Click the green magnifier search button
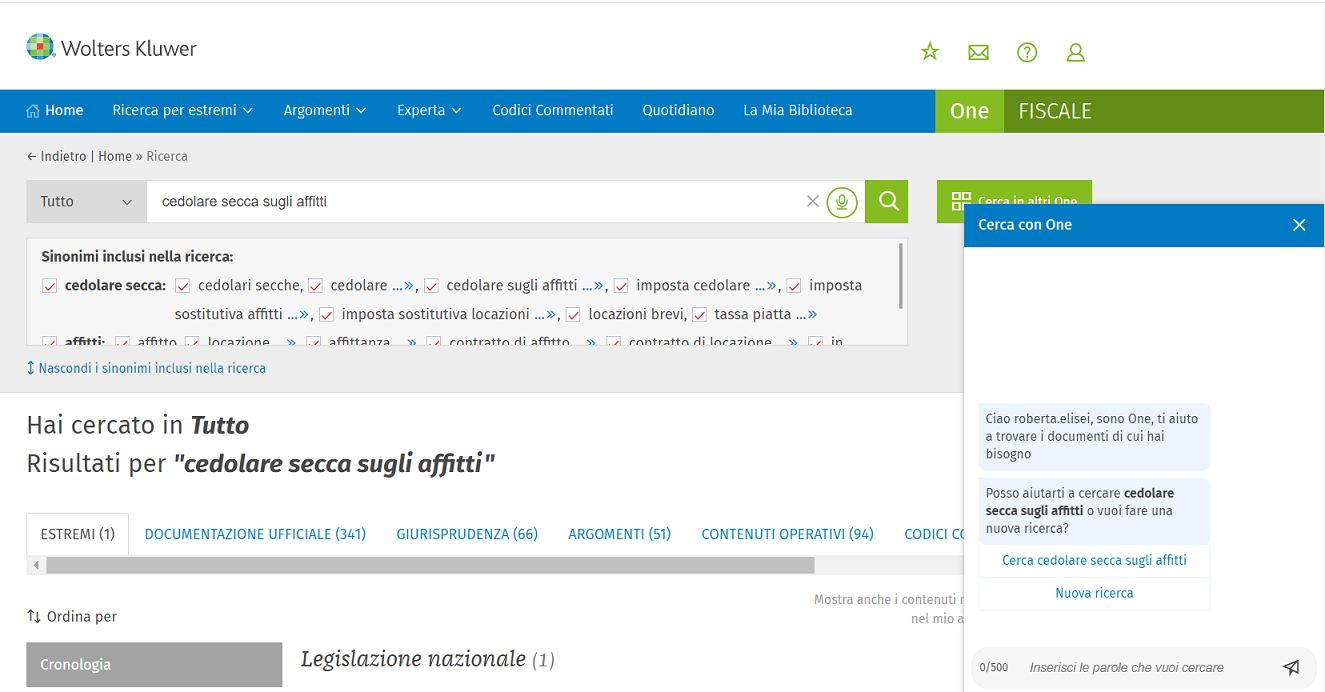Image resolution: width=1325 pixels, height=692 pixels. [887, 202]
